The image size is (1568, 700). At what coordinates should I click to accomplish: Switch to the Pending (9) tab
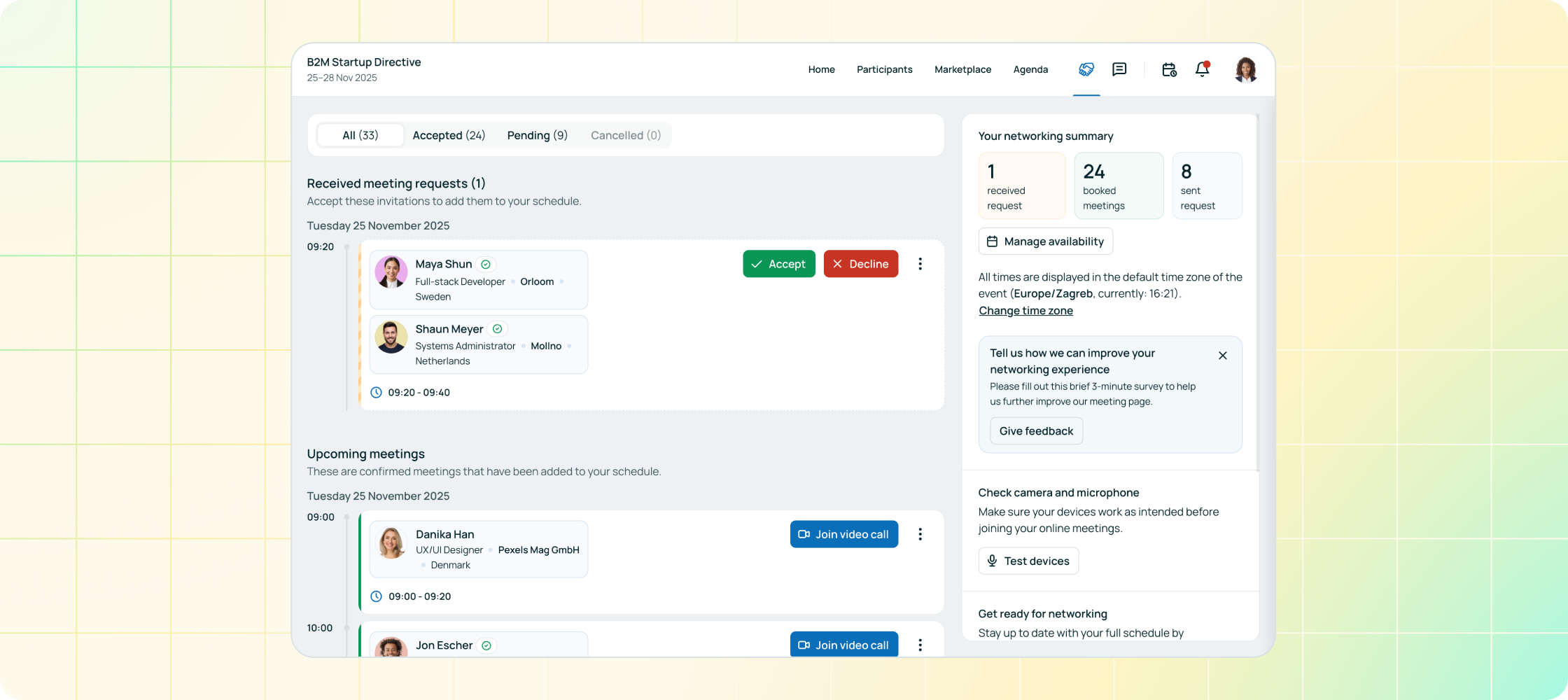537,135
